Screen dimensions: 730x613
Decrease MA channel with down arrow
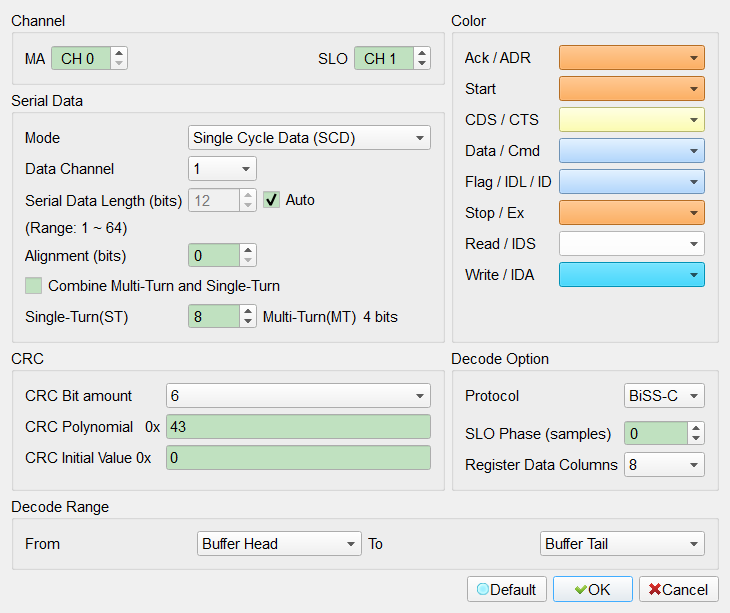[x=119, y=64]
